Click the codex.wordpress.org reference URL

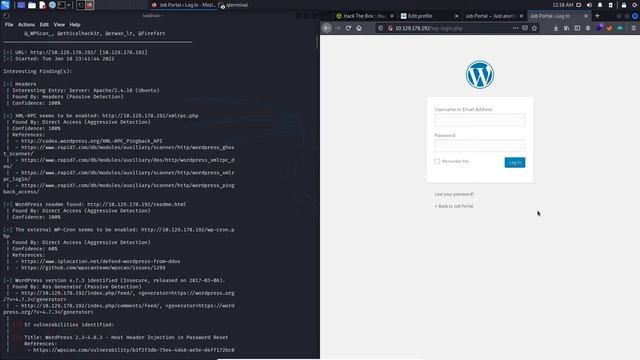coord(91,141)
